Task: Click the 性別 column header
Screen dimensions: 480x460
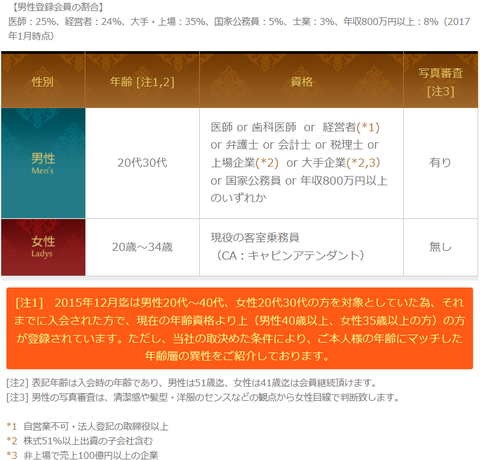Action: pyautogui.click(x=43, y=80)
